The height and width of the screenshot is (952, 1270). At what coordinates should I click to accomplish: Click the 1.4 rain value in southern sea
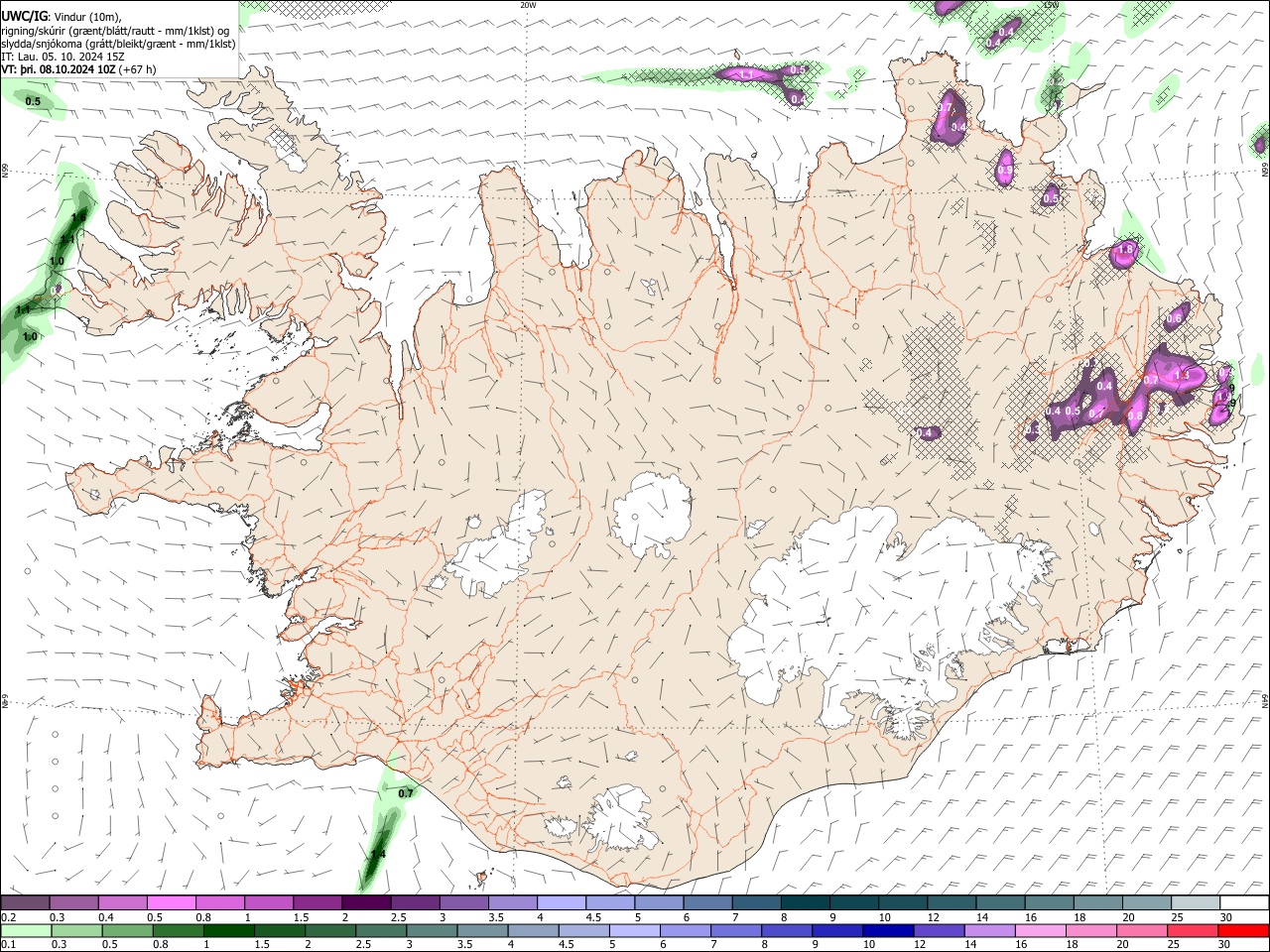[x=378, y=854]
